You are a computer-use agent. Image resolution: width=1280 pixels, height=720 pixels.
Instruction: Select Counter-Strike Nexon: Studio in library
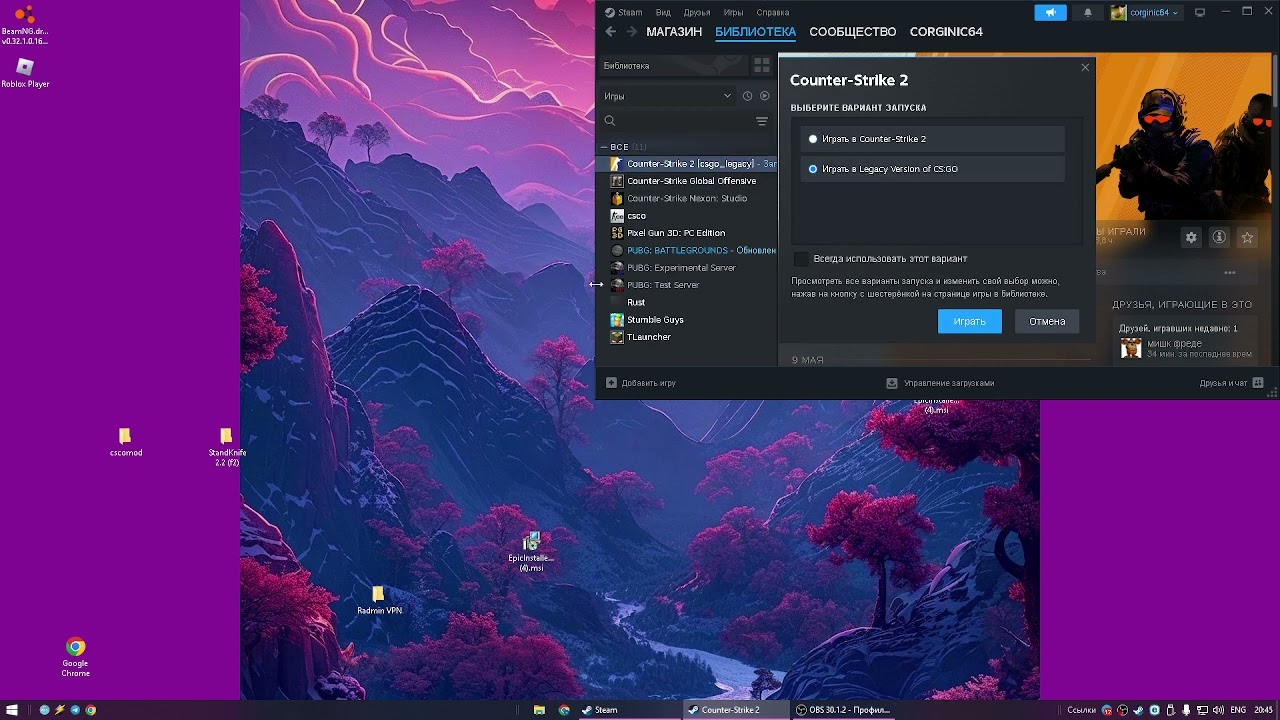688,198
